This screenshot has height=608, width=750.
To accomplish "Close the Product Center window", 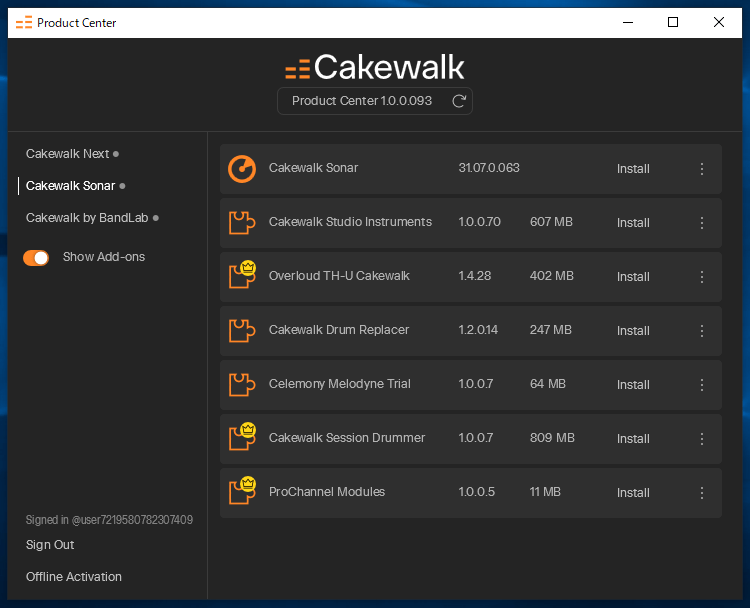I will (x=718, y=22).
